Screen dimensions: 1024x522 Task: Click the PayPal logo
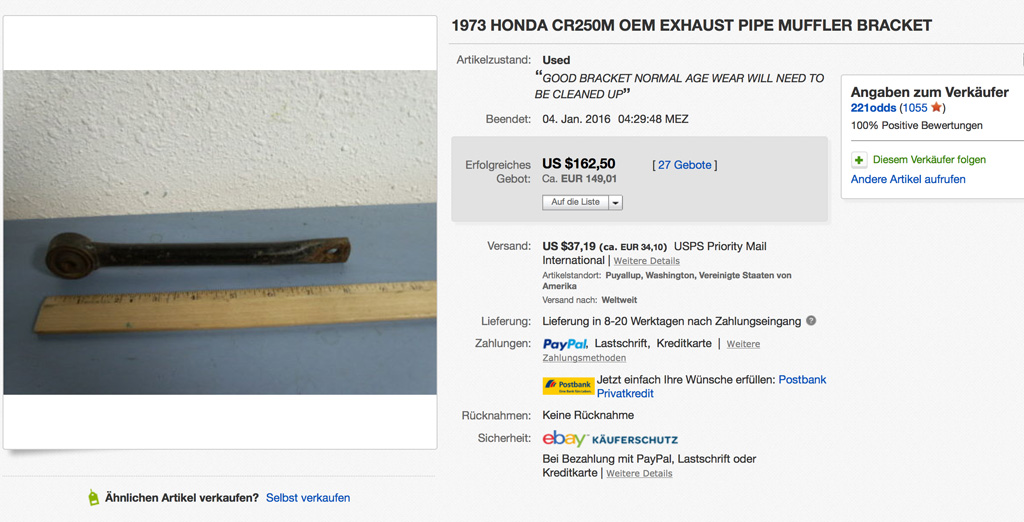[x=565, y=344]
